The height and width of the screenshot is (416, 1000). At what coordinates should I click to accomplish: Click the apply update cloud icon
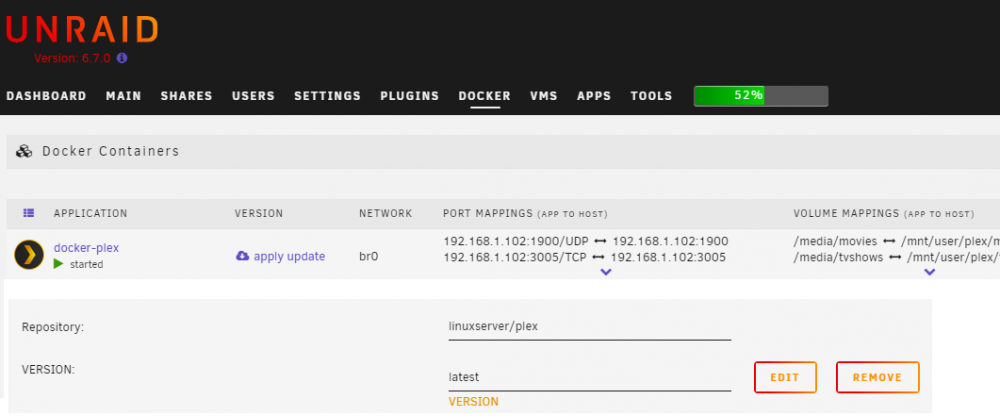click(x=242, y=256)
